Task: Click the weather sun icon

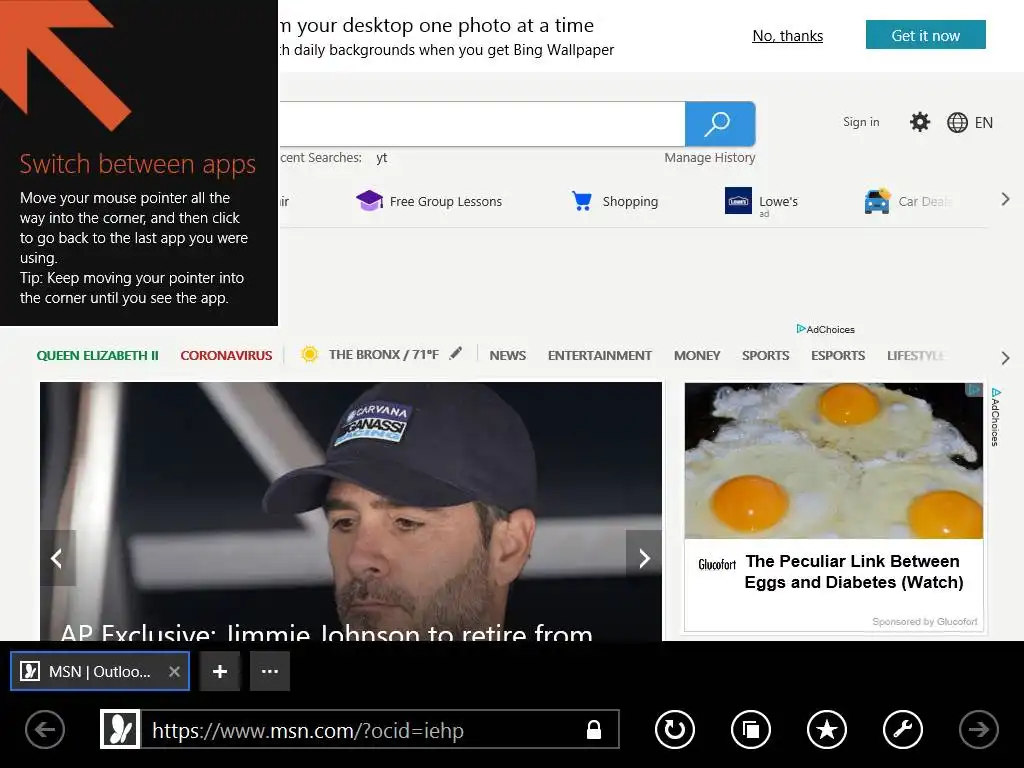Action: pyautogui.click(x=310, y=354)
